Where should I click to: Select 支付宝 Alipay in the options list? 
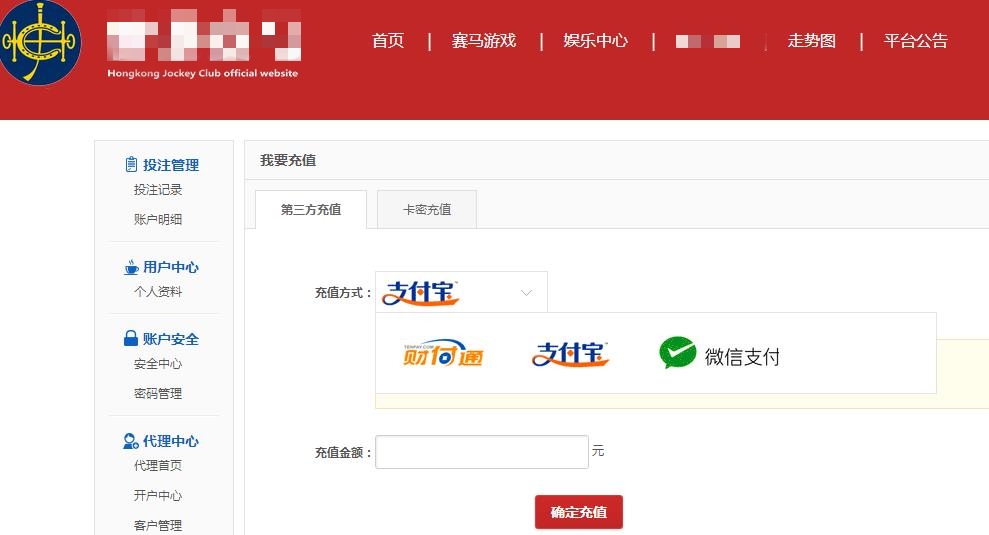point(570,354)
